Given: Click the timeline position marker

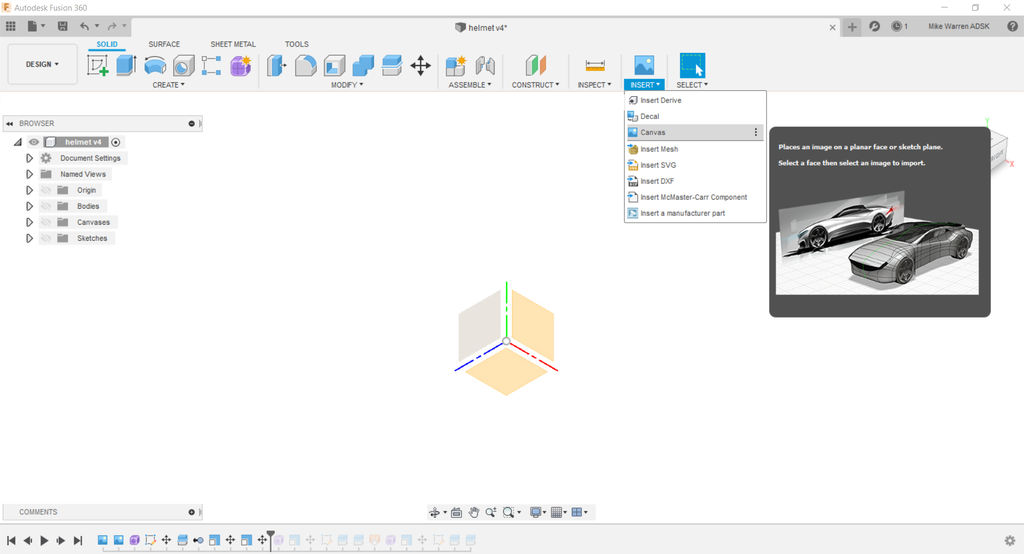Looking at the screenshot, I should coord(270,539).
